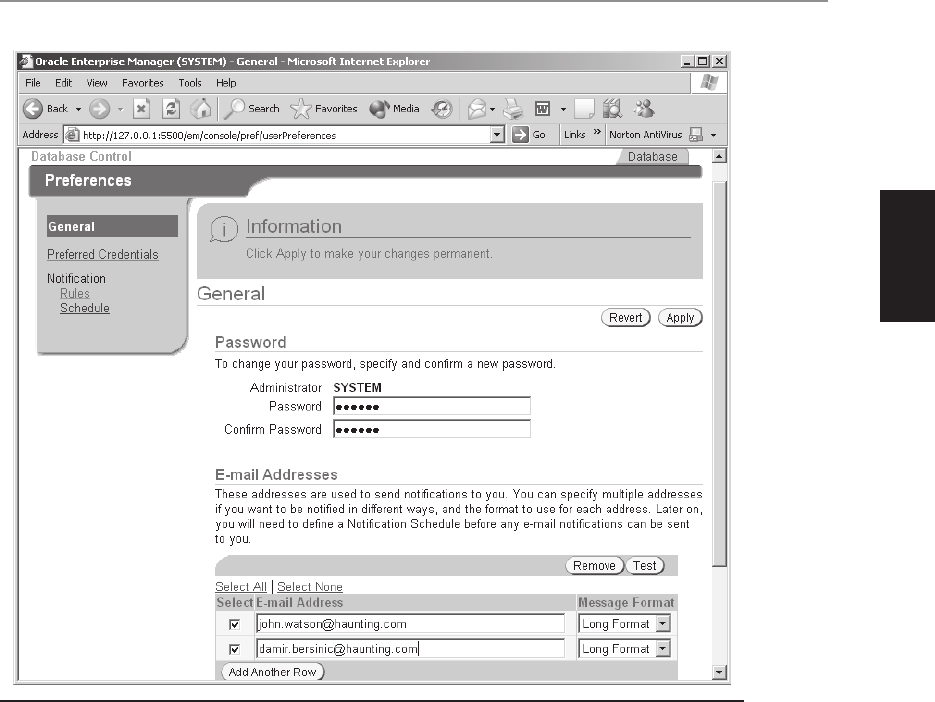Screen dimensions: 935x702
Task: Click into the Password field
Action: [432, 406]
